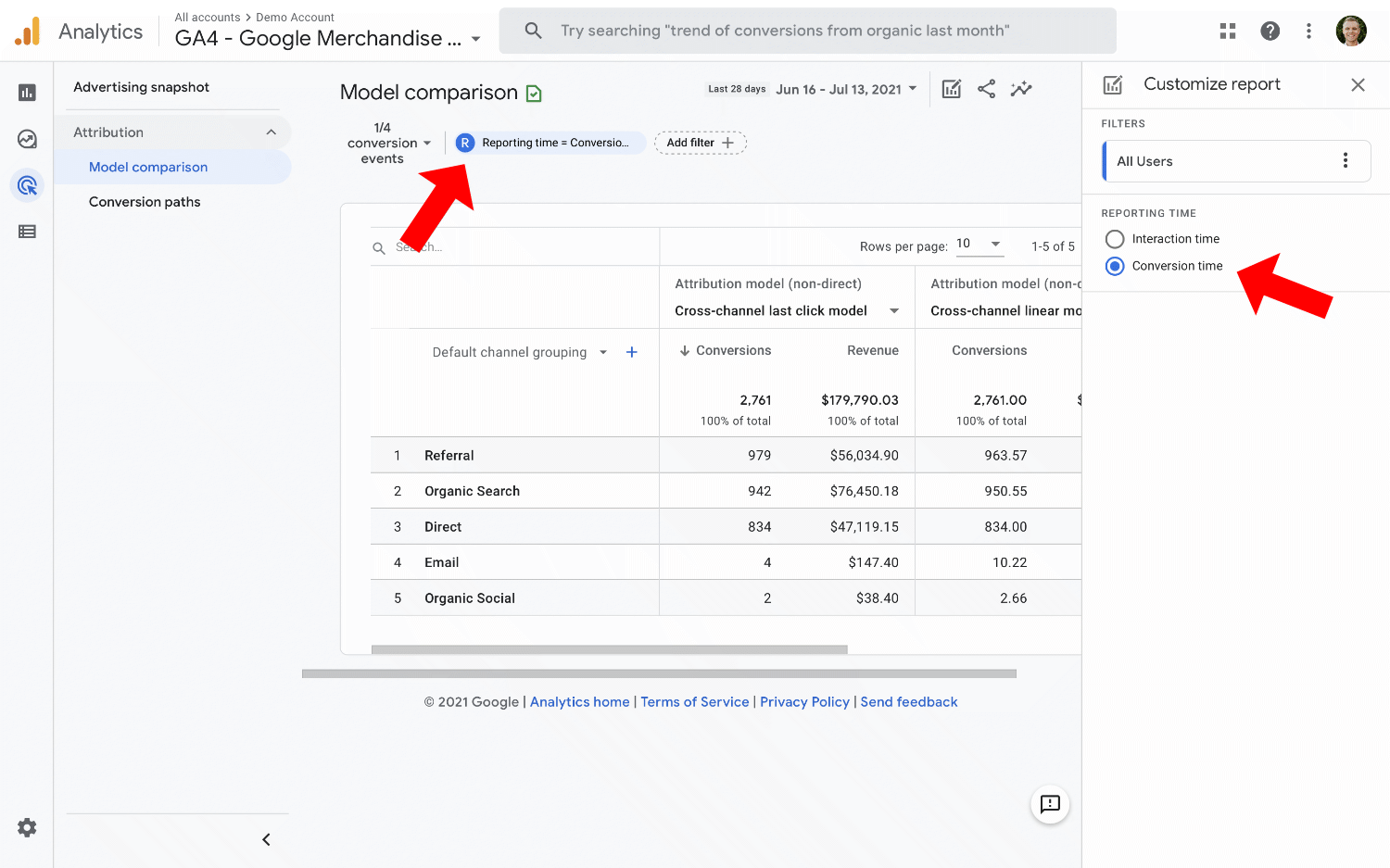Open the Configure sidebar icon
Screen dimensions: 1390x868
click(27, 232)
